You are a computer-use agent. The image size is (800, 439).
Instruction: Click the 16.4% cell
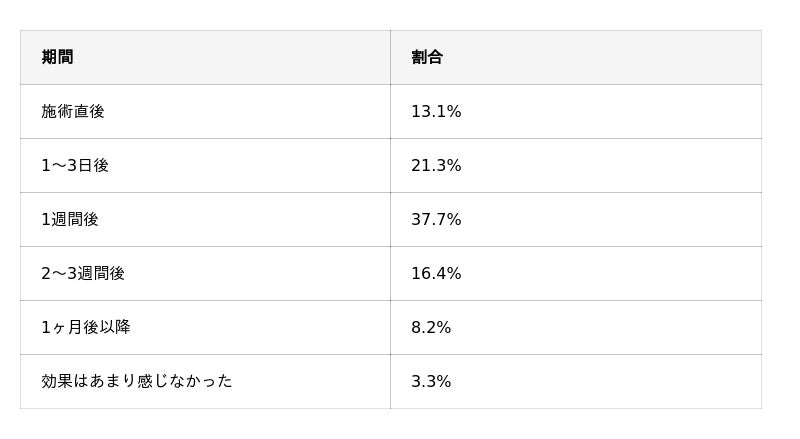click(x=436, y=273)
